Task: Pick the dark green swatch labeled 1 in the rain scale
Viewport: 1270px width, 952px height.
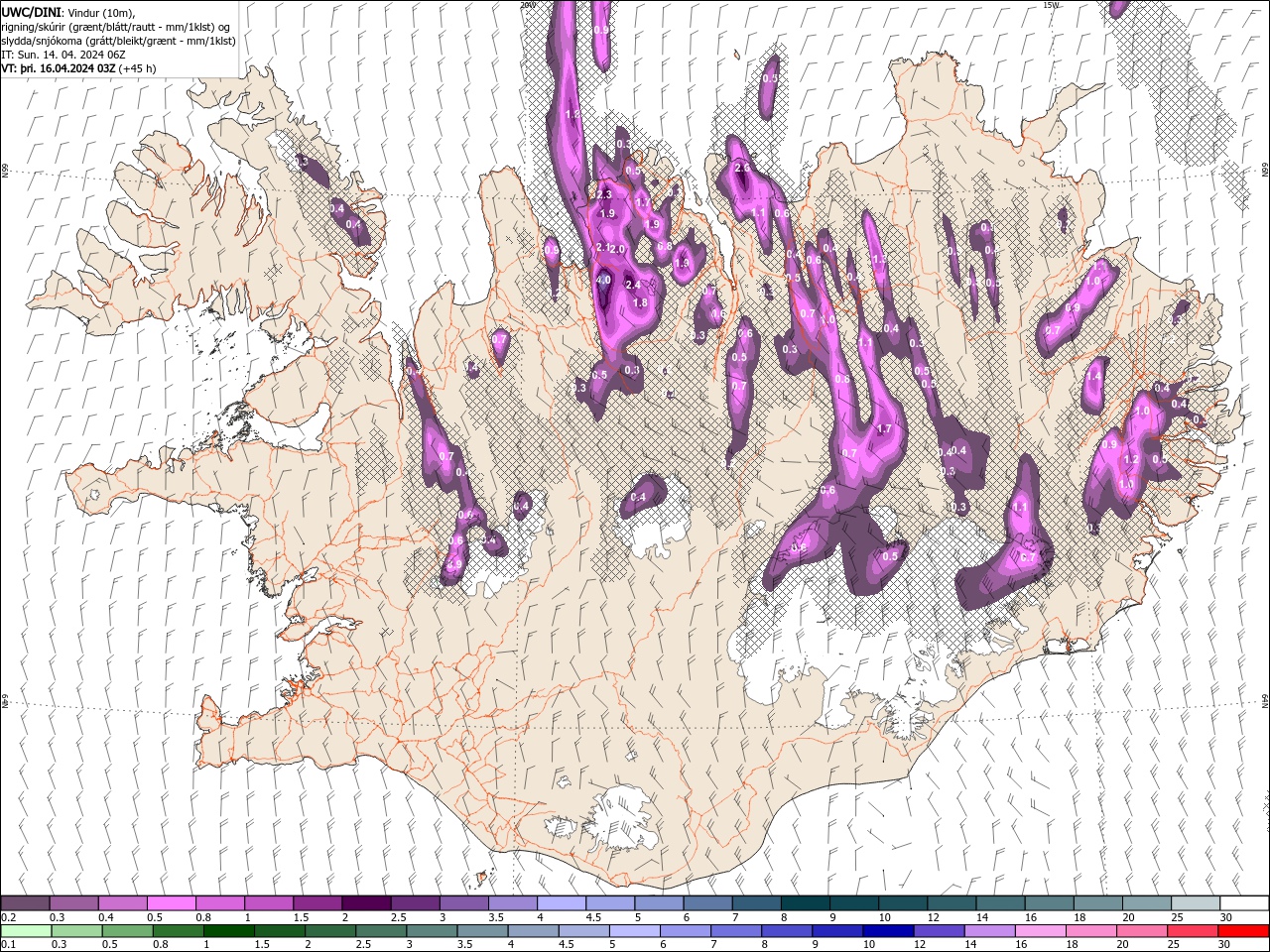Action: tap(230, 931)
